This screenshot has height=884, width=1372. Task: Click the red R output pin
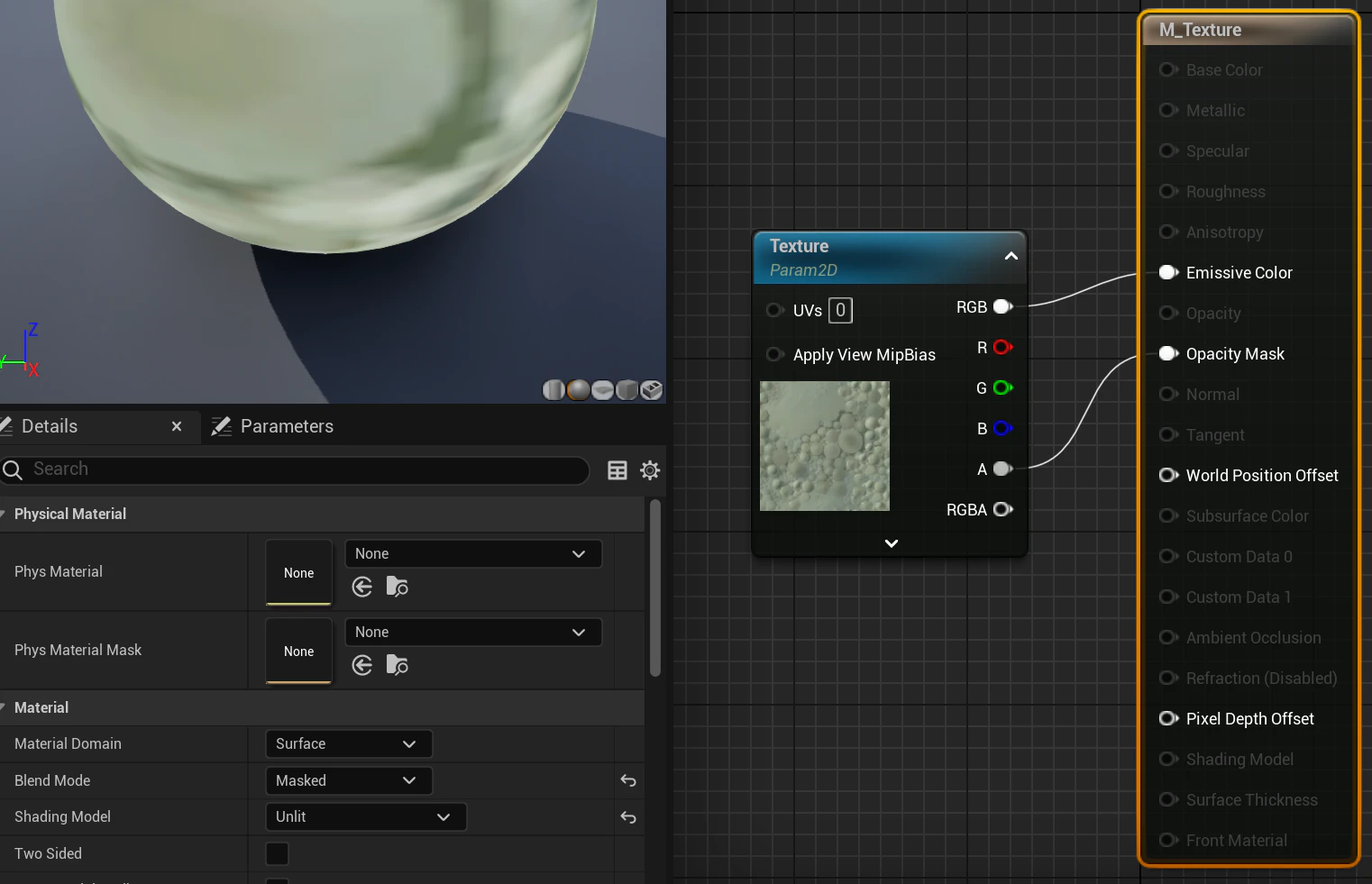pos(1003,347)
